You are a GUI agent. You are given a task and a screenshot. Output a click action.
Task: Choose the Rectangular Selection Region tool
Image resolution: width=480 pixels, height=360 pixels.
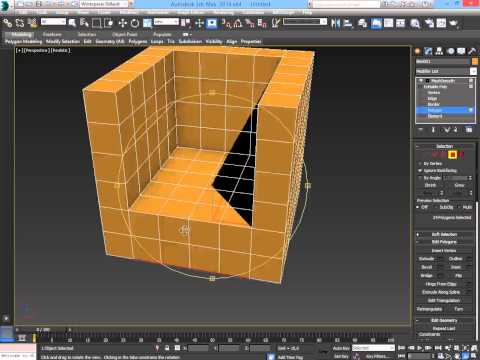coord(96,23)
